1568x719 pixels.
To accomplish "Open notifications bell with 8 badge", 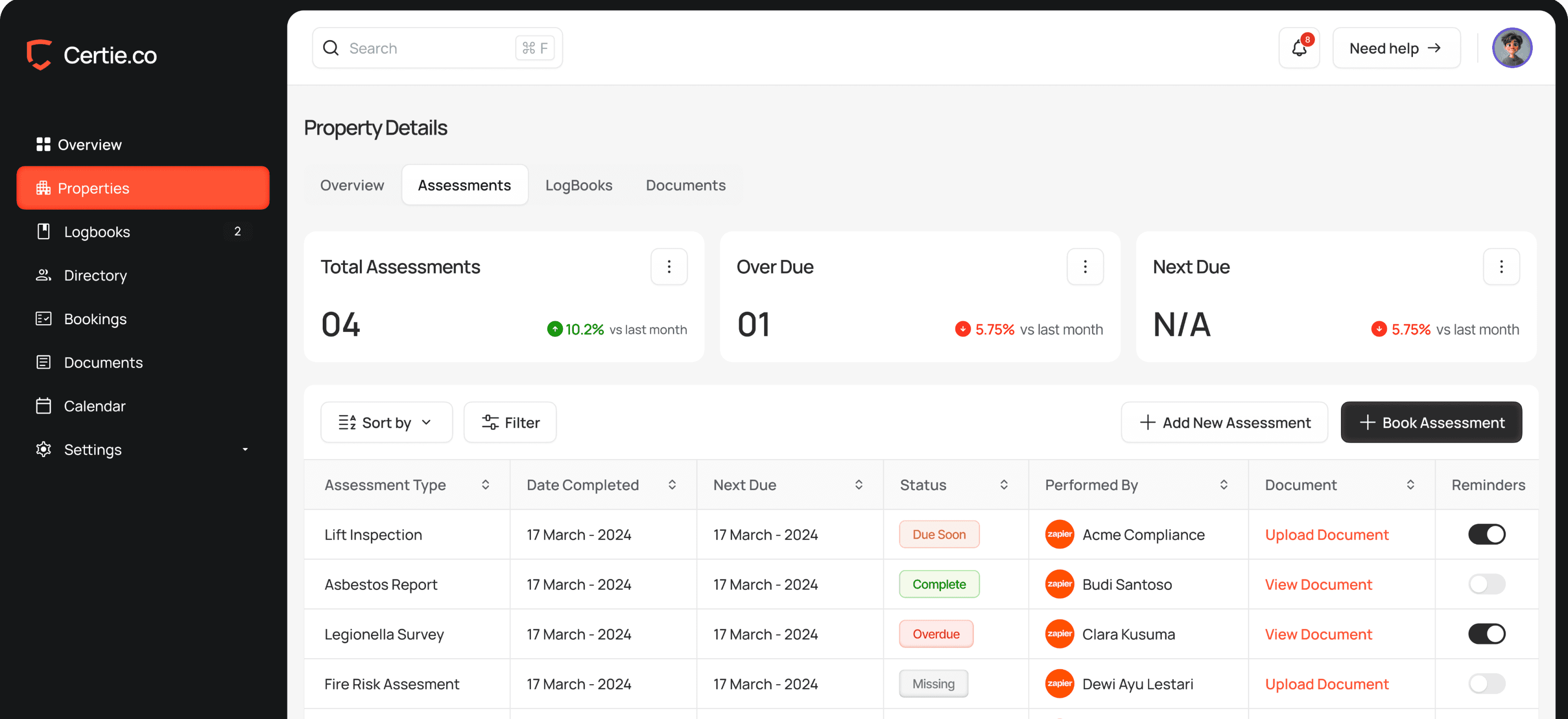I will [1299, 48].
